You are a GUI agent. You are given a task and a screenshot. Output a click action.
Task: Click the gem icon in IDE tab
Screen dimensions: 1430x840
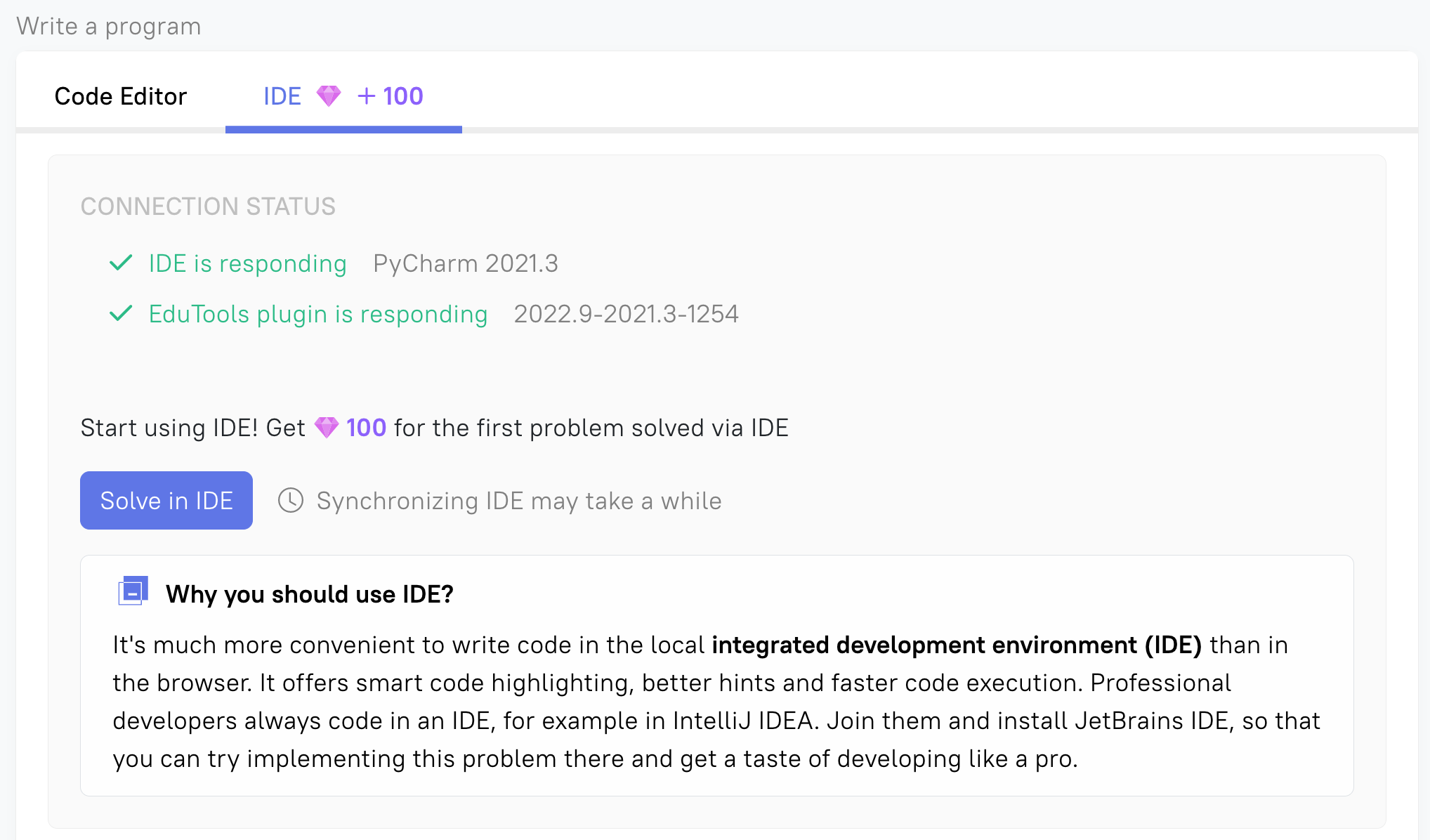click(x=328, y=96)
